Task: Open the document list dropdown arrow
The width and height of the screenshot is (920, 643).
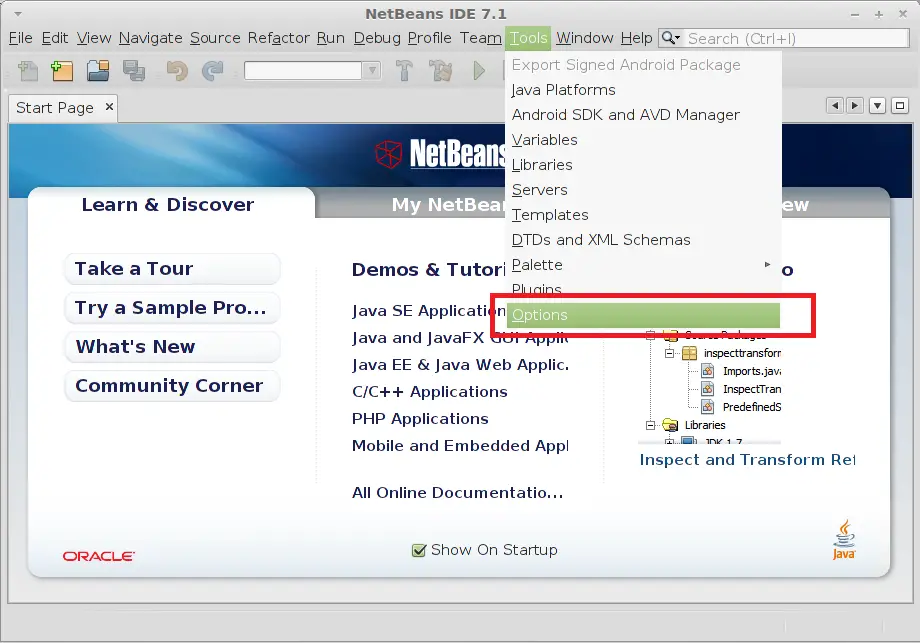Action: pos(877,106)
